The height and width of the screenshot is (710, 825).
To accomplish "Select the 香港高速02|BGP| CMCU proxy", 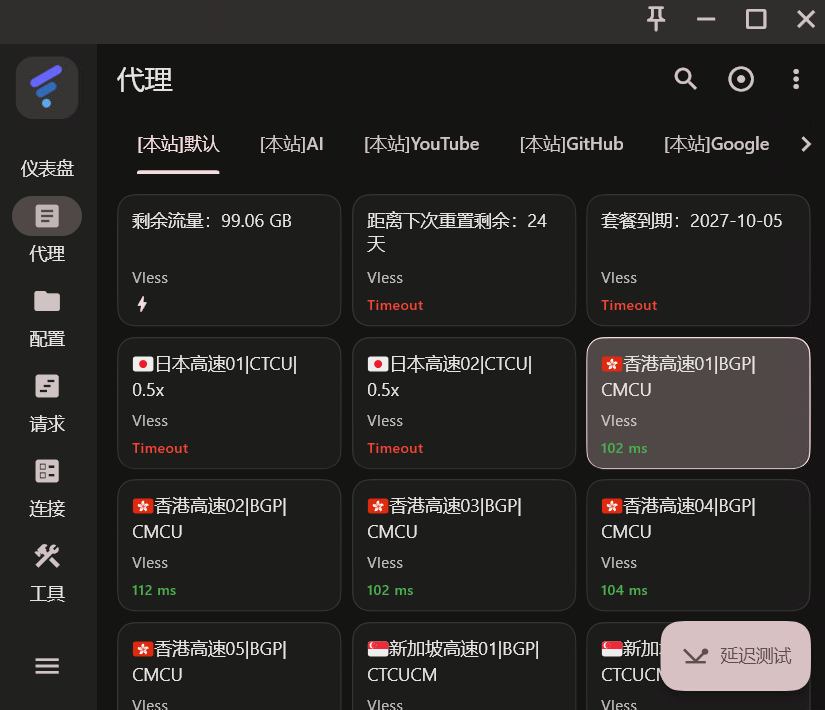I will [229, 545].
